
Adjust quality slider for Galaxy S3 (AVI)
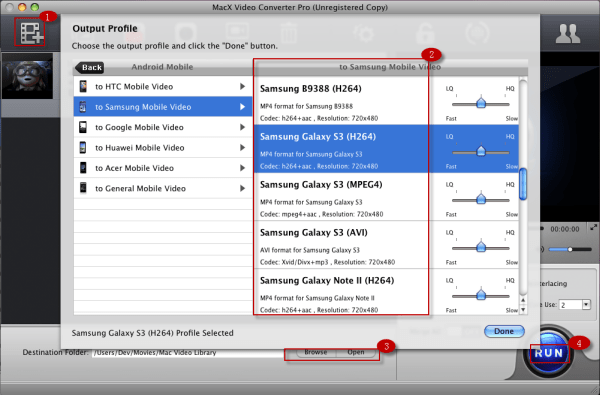[481, 247]
